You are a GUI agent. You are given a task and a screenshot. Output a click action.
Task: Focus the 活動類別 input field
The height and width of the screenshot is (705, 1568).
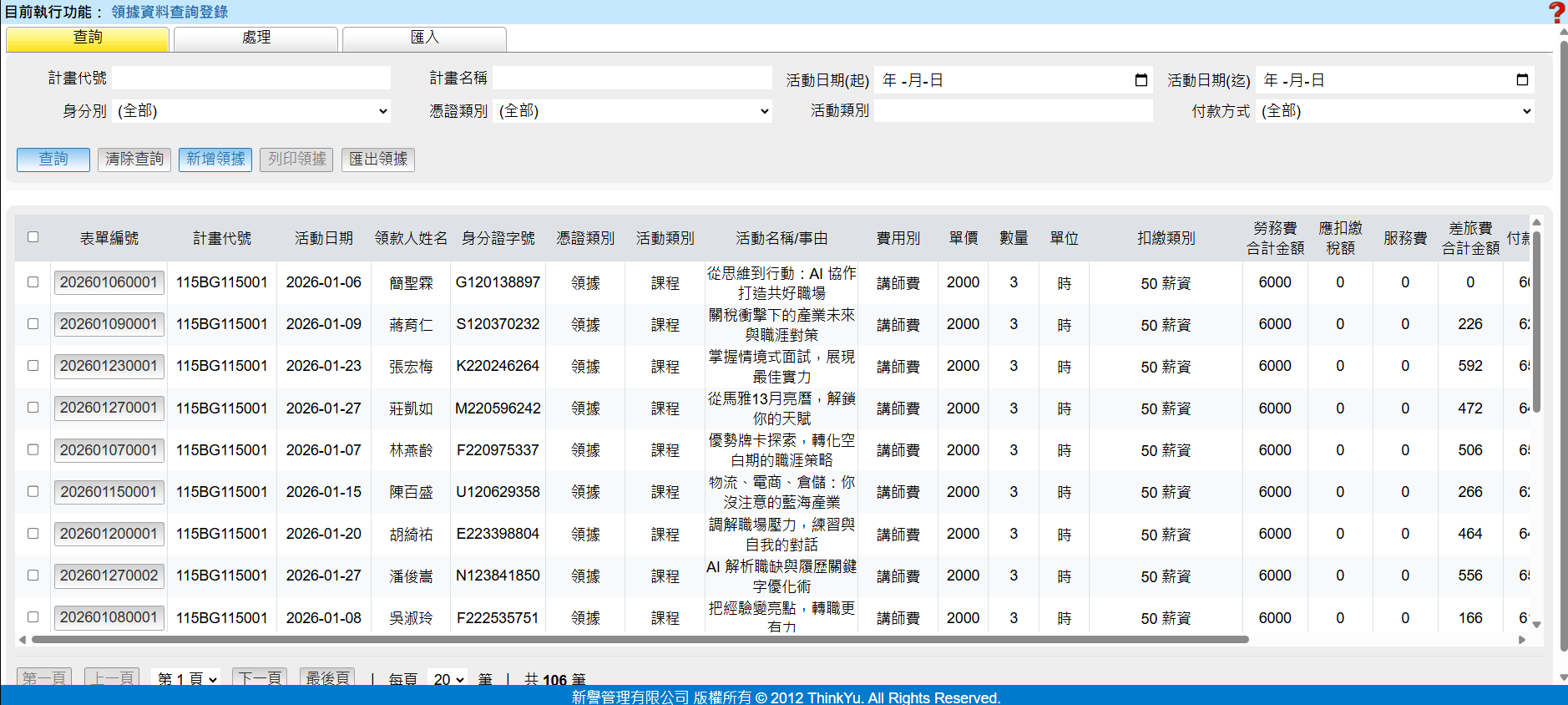[1014, 111]
